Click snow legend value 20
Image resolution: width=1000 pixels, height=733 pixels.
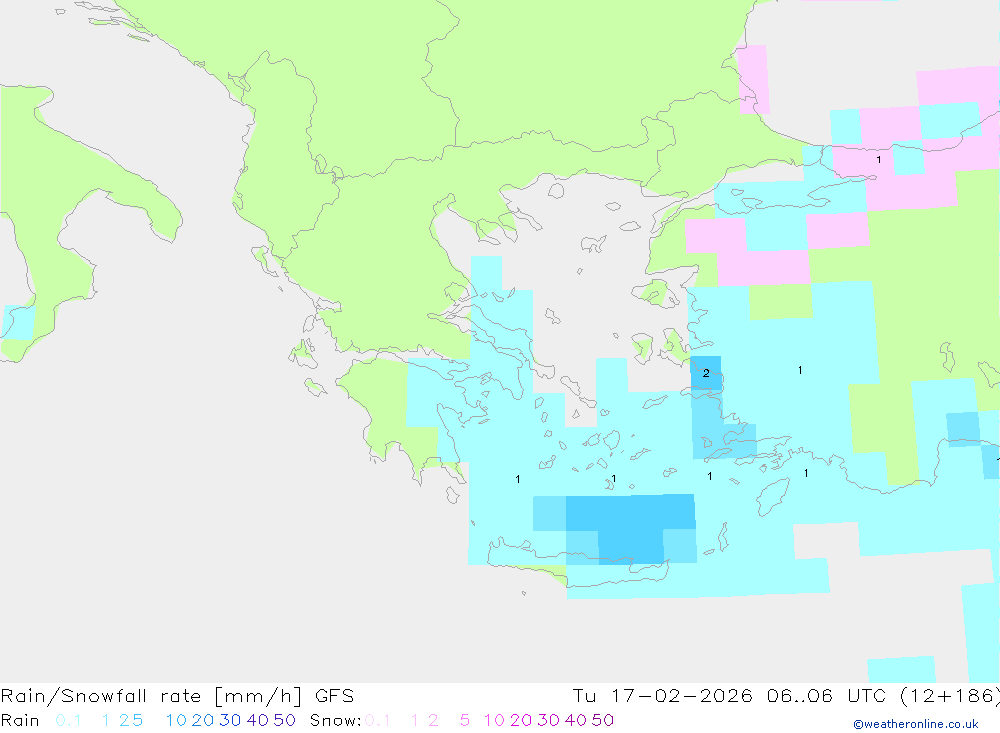click(x=521, y=720)
